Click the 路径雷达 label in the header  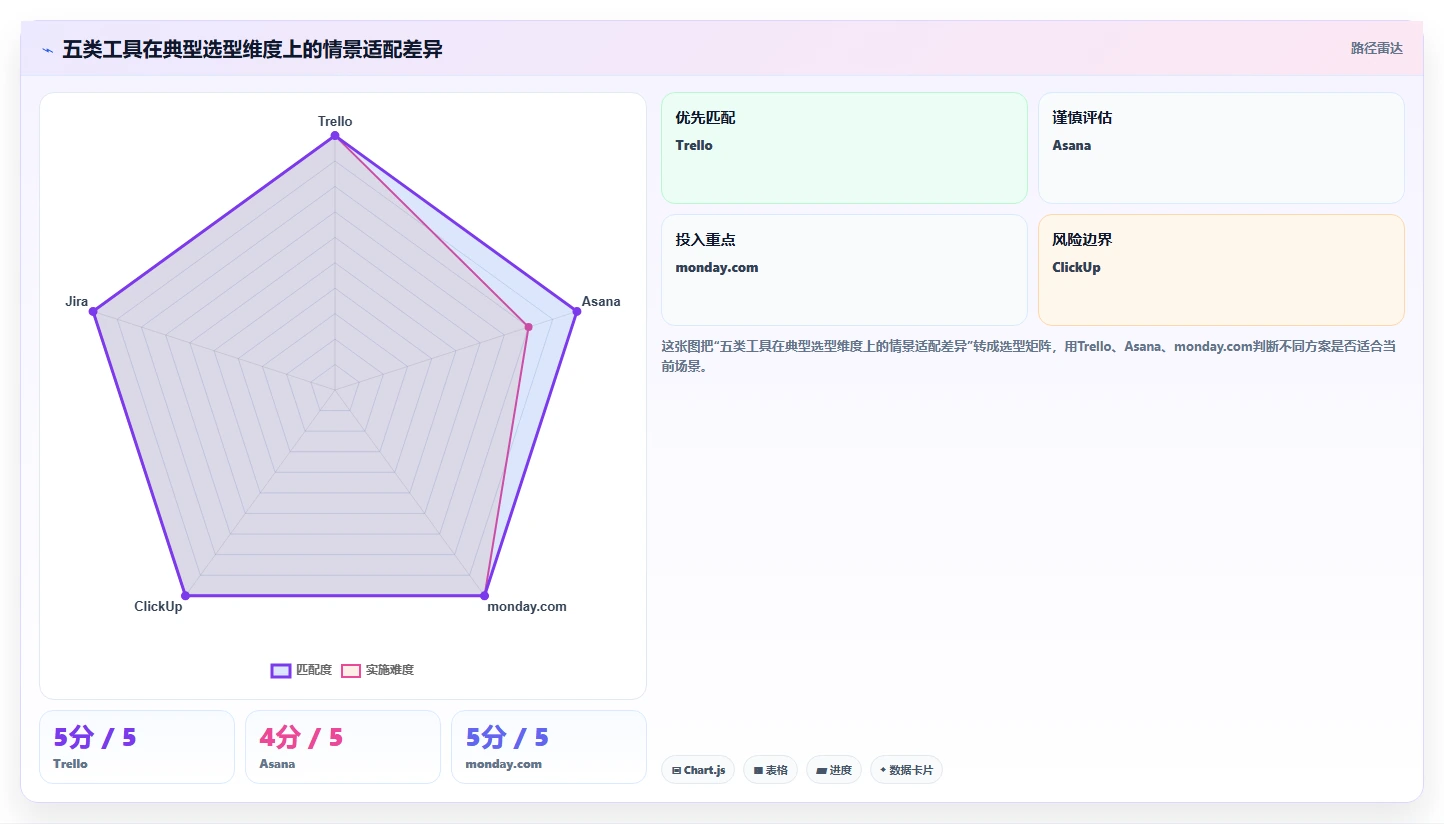(x=1377, y=48)
